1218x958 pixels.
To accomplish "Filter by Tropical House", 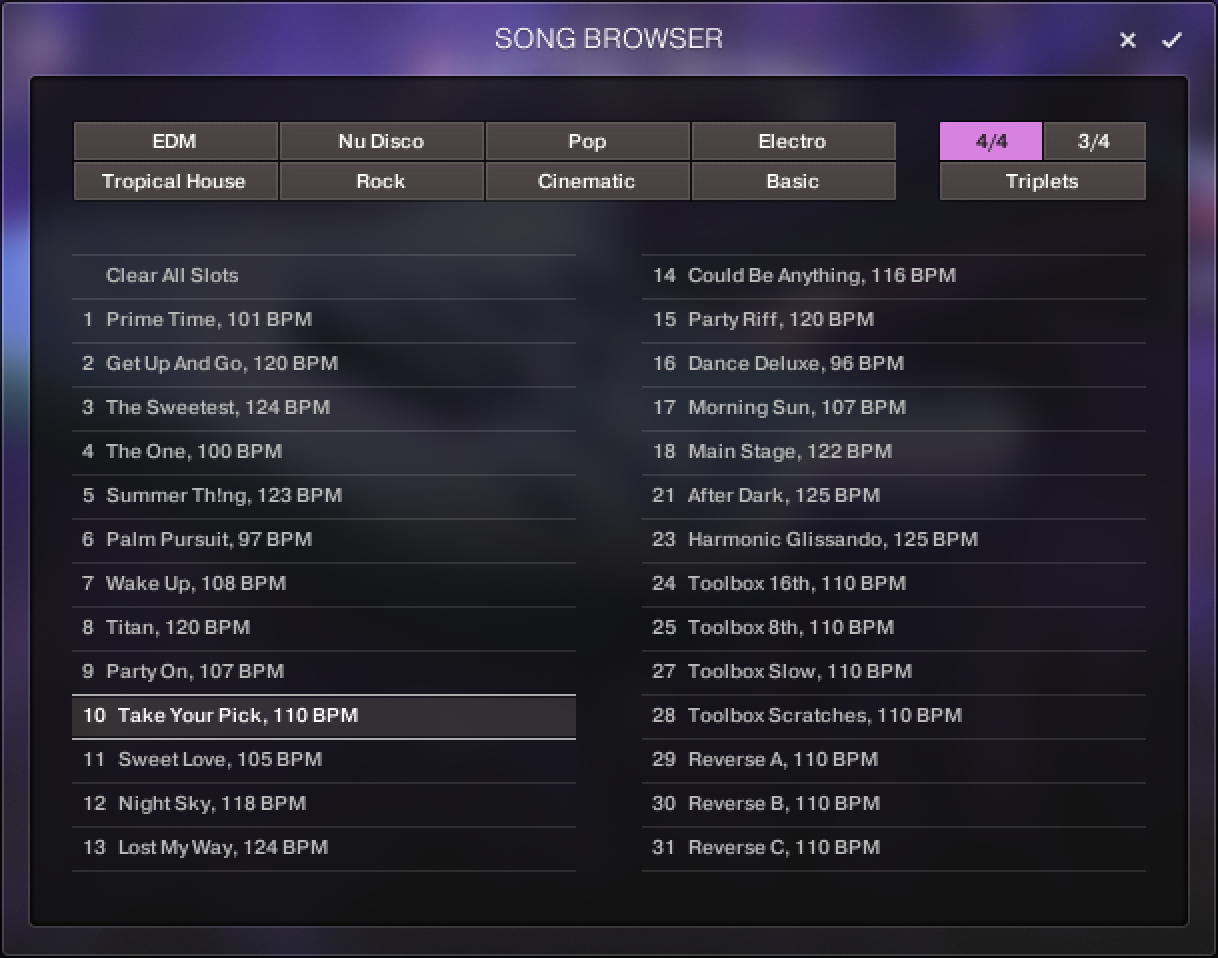I will coord(175,181).
